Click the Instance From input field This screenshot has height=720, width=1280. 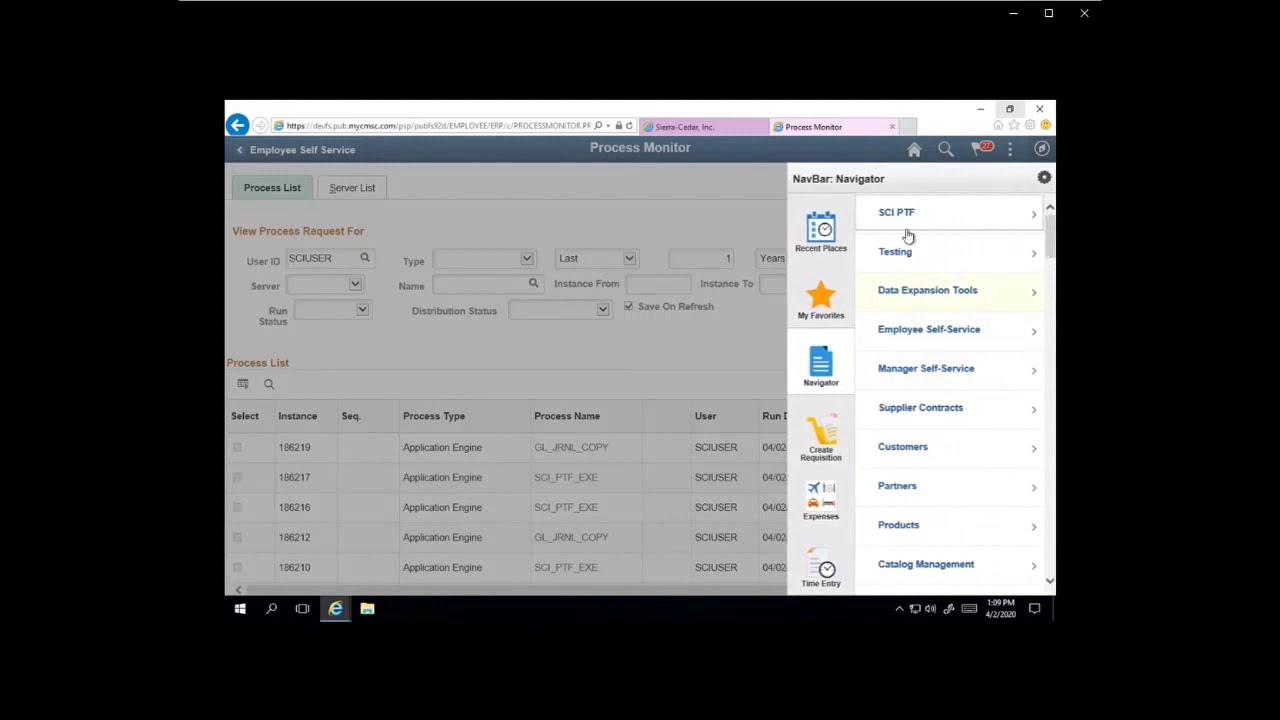(657, 284)
